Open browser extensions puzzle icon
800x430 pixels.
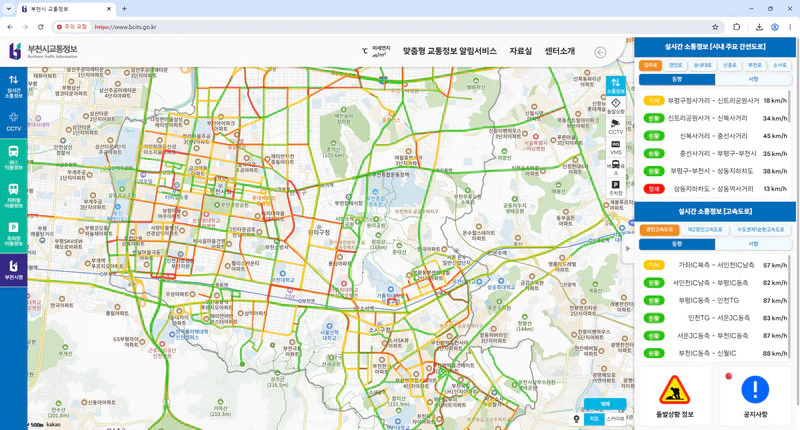(736, 27)
